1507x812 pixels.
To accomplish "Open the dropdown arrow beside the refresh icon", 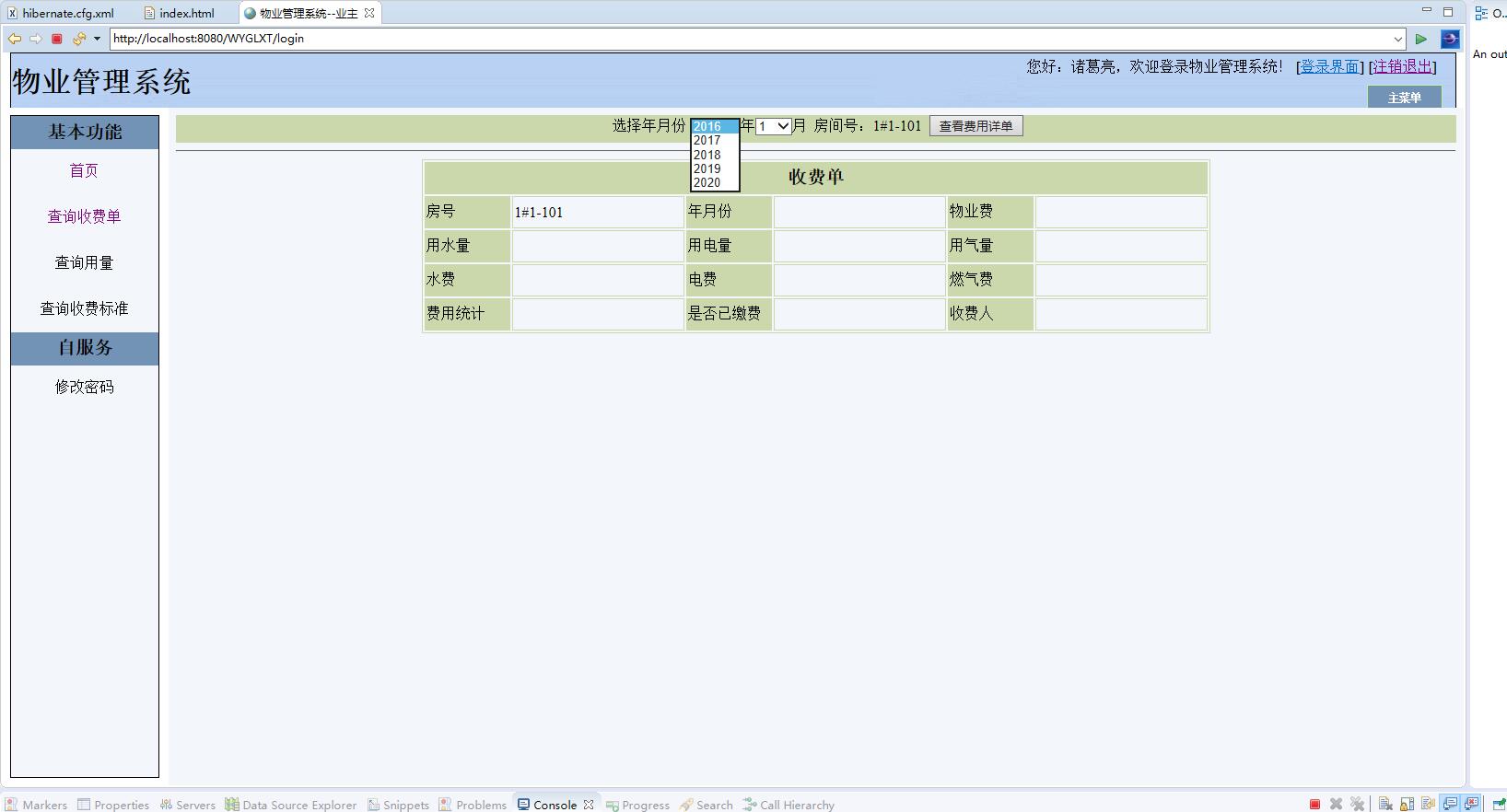I will [x=97, y=39].
